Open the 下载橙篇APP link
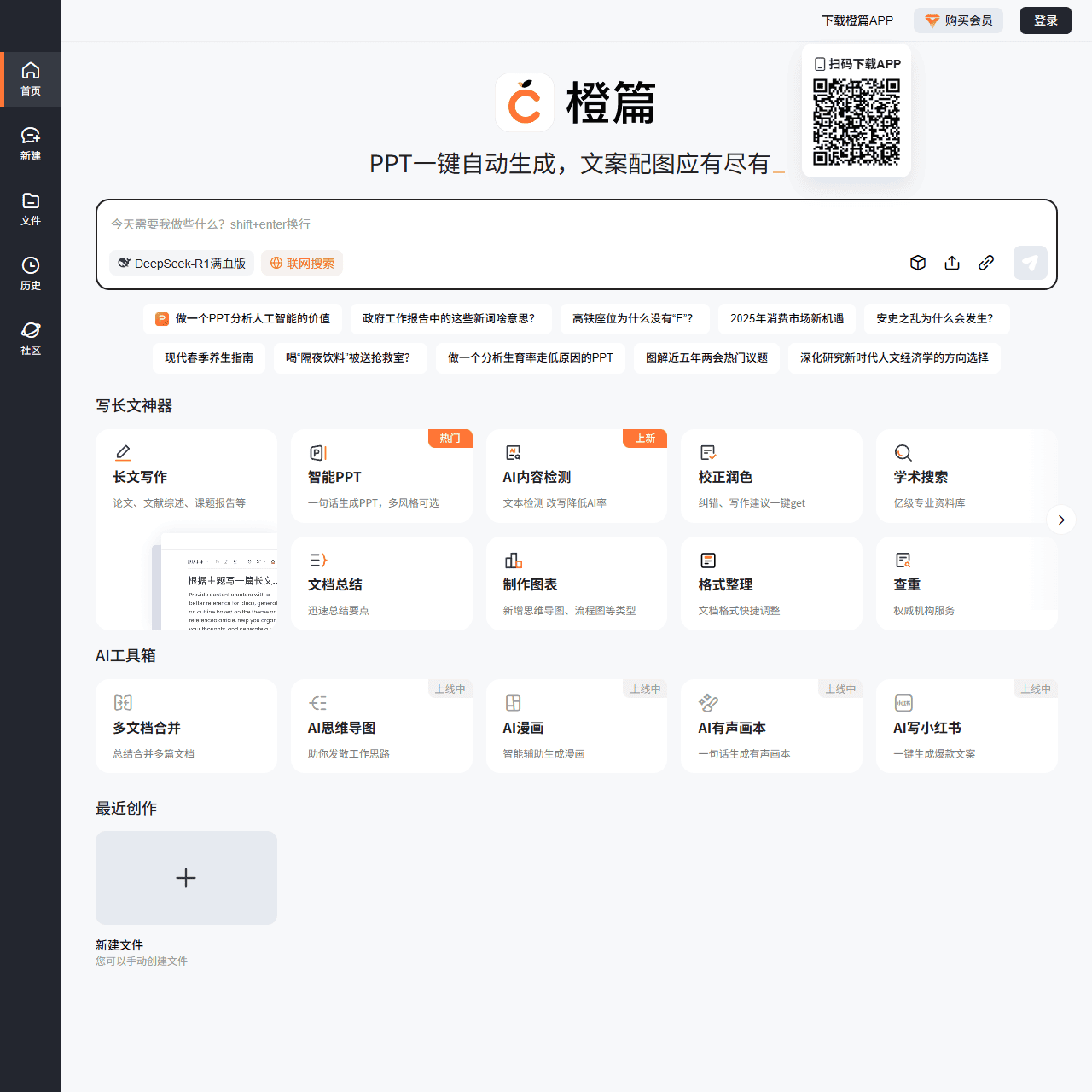 (857, 20)
